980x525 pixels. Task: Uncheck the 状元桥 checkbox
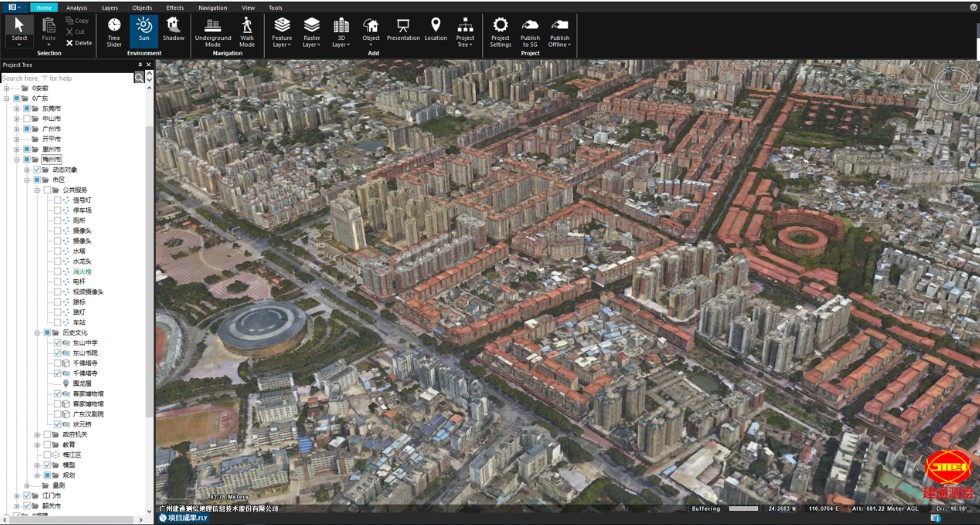pyautogui.click(x=58, y=424)
